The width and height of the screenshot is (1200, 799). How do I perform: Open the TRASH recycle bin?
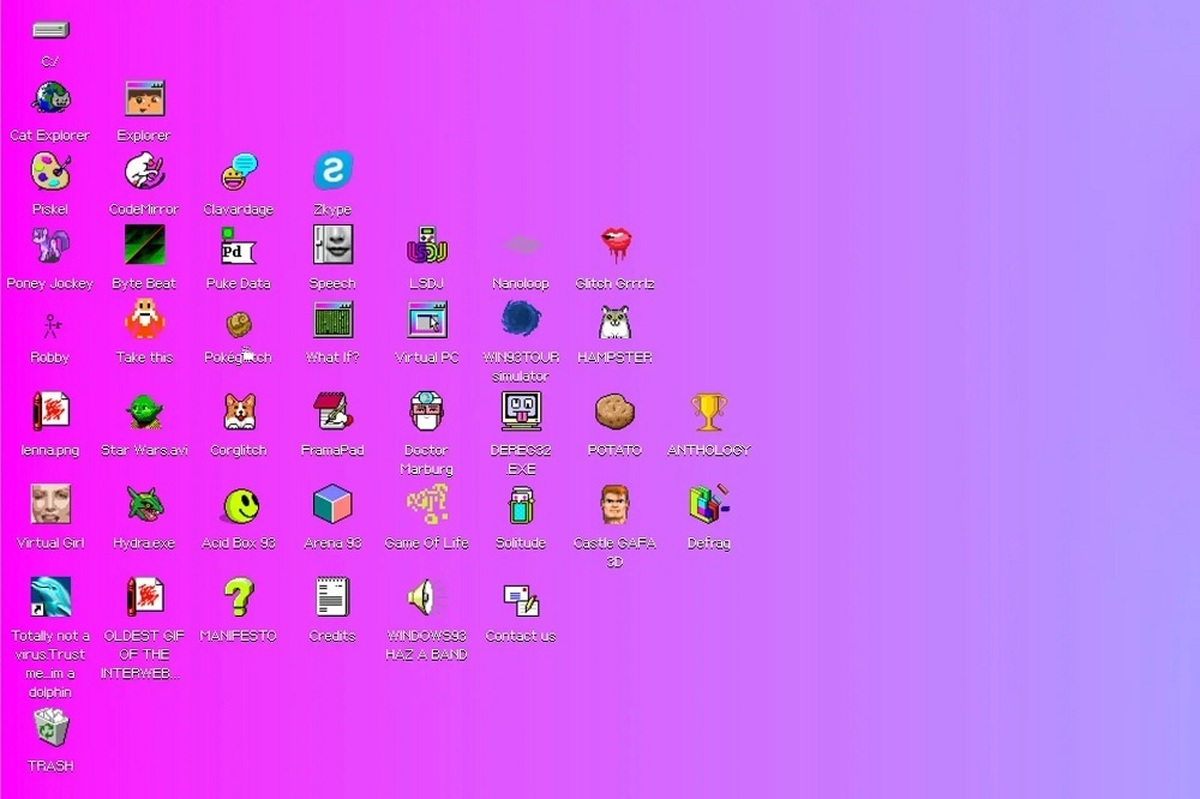click(50, 729)
